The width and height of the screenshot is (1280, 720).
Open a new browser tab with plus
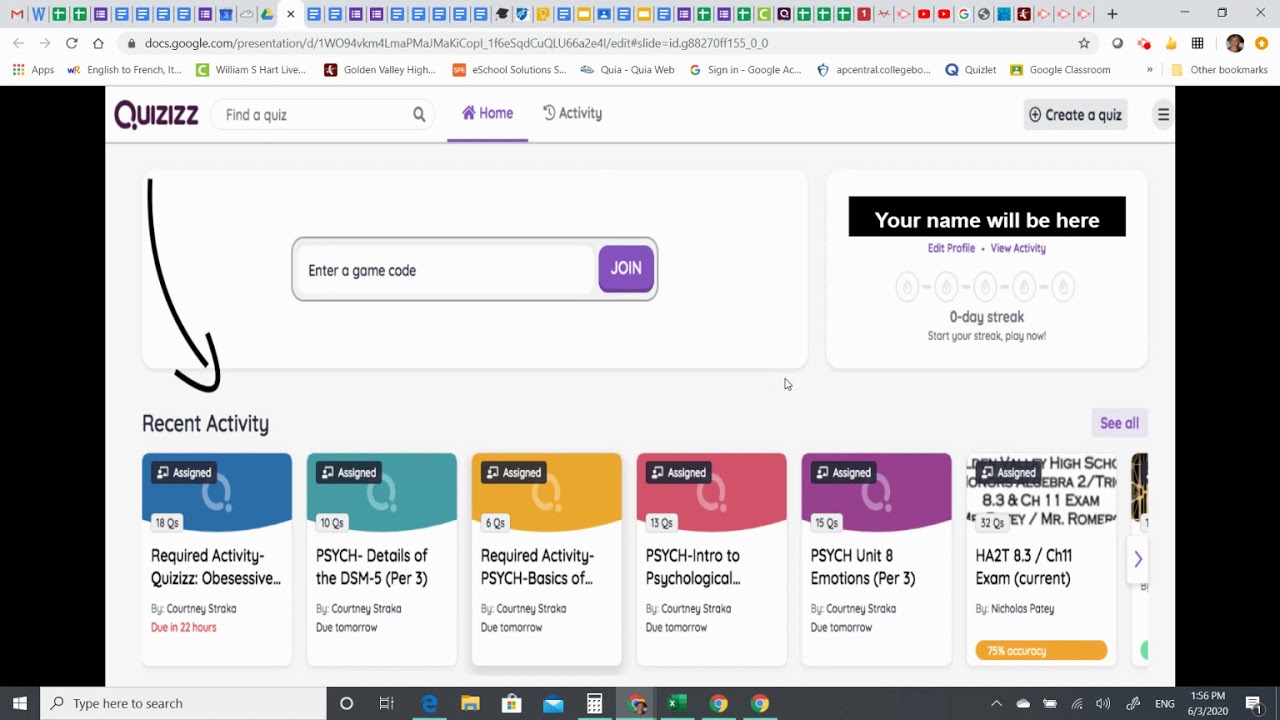1112,14
